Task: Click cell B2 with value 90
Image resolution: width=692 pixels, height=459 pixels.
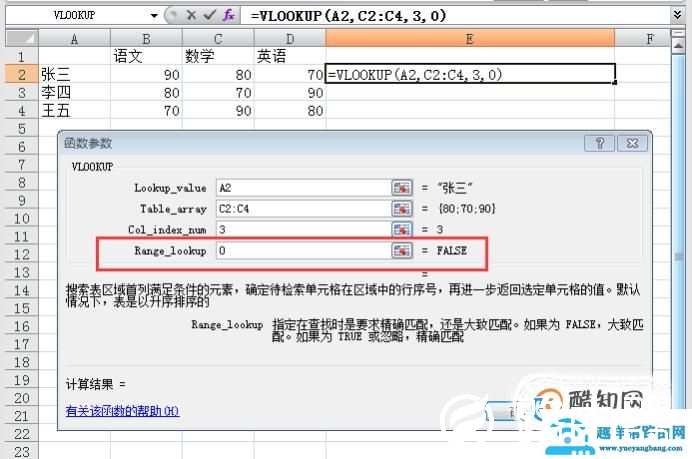Action: pos(146,74)
